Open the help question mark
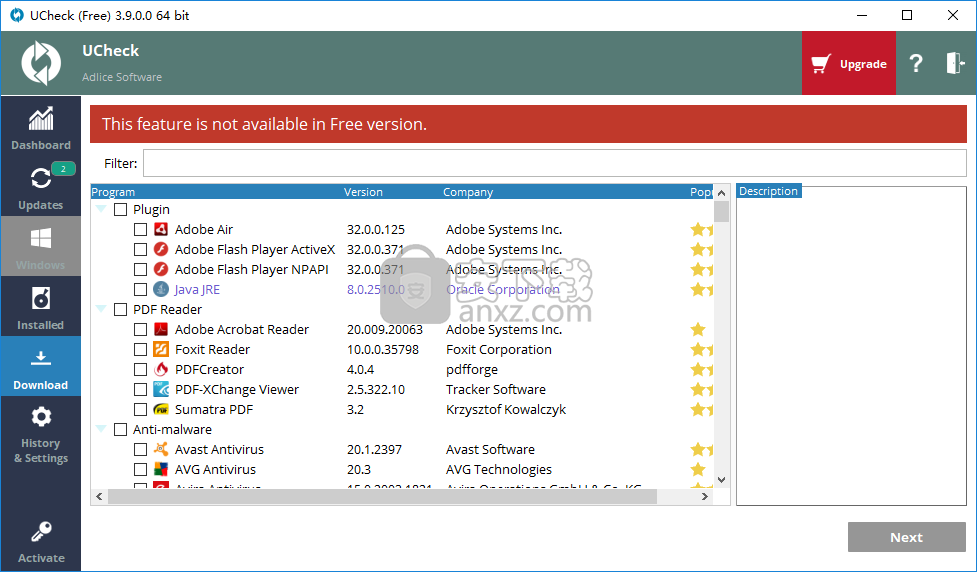This screenshot has width=977, height=572. pyautogui.click(x=915, y=63)
